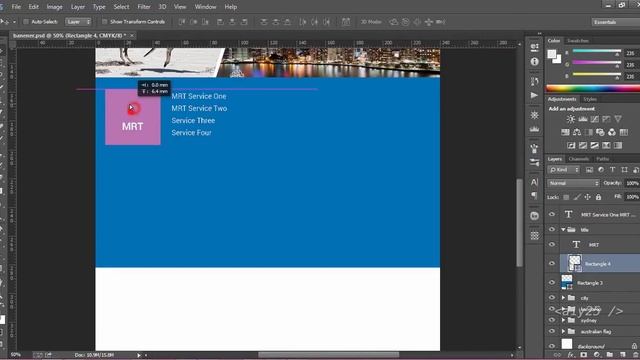Click the Levels adjustment icon

583,119
